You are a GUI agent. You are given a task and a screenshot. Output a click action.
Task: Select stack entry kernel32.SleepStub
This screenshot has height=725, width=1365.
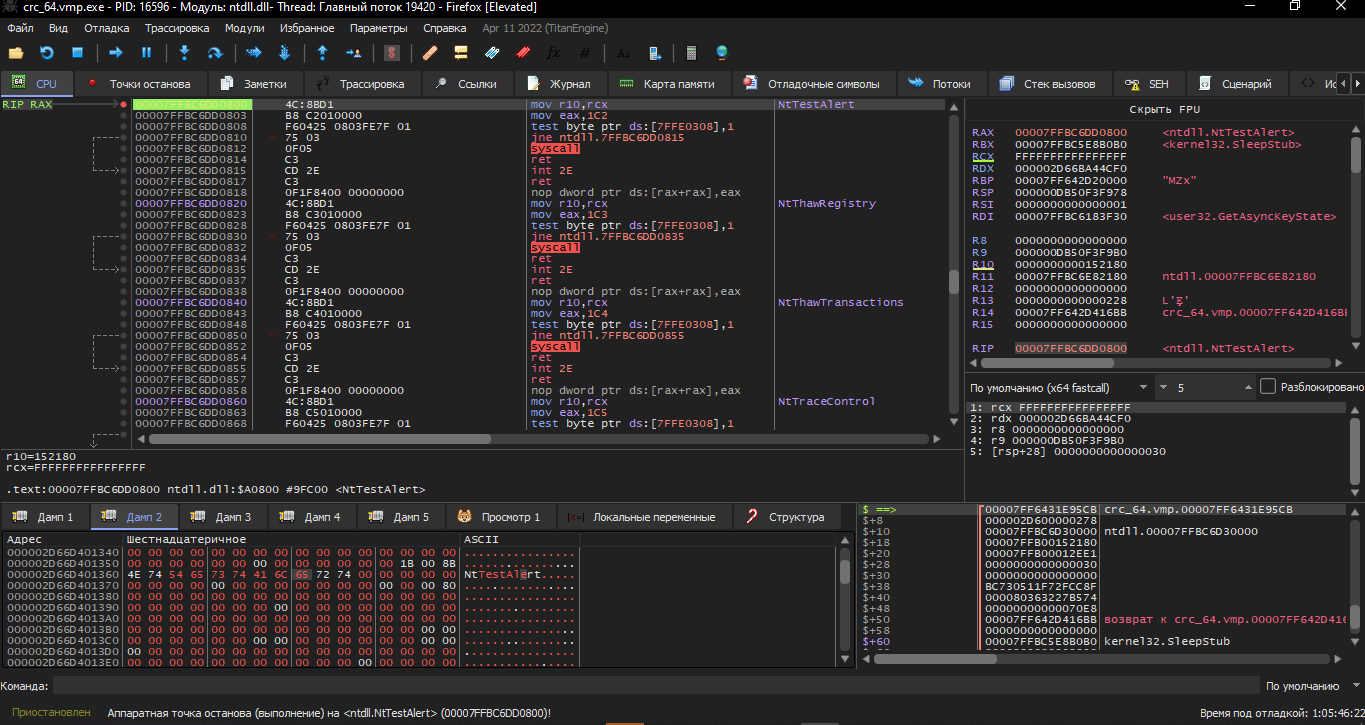[1166, 641]
